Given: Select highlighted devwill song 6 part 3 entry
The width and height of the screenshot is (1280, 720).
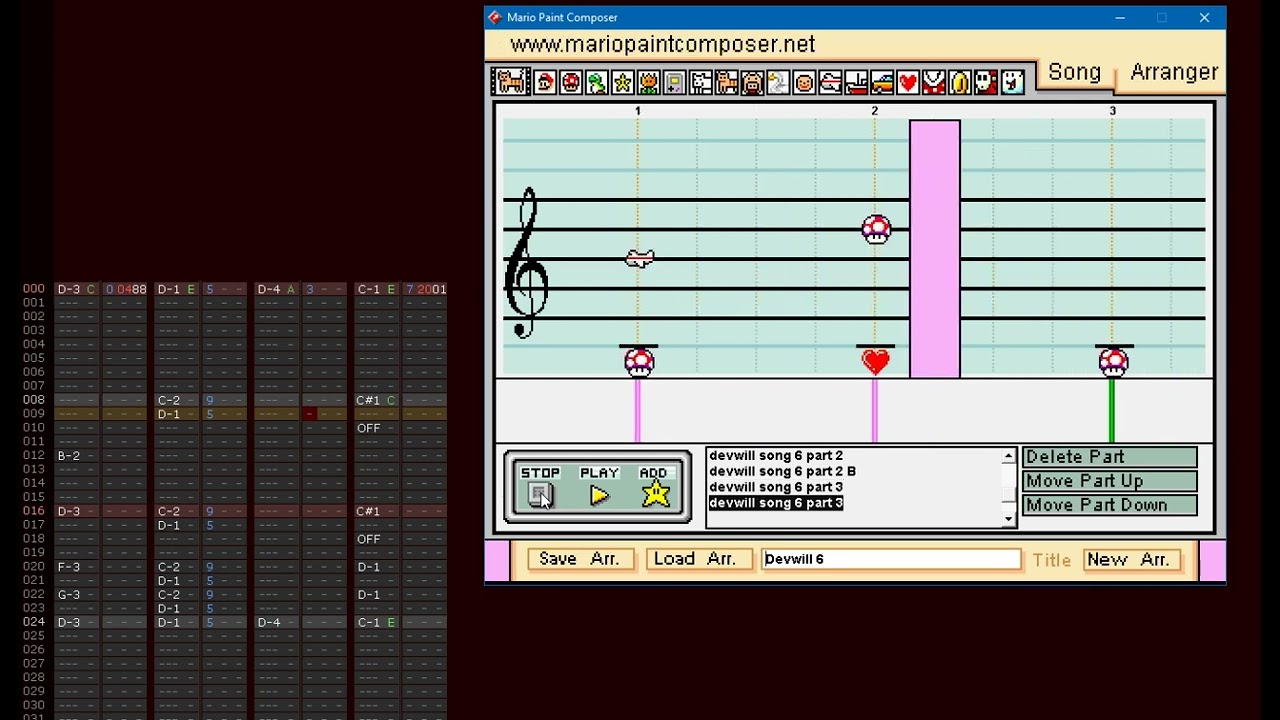Looking at the screenshot, I should 776,503.
